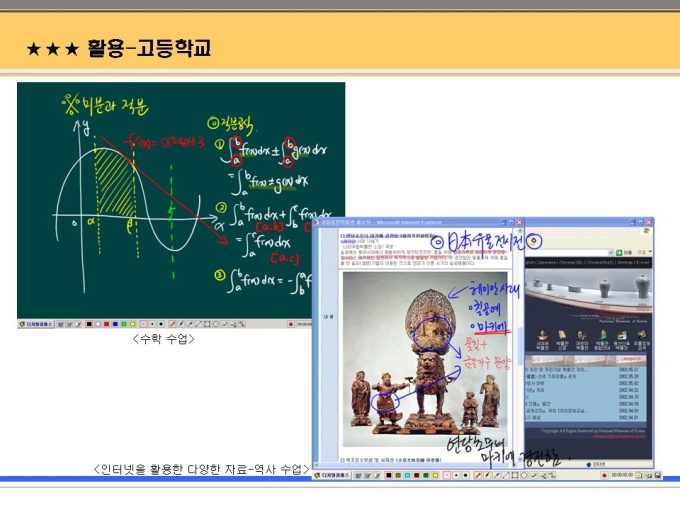This screenshot has width=680, height=510.
Task: Select the highlighter tool on the history toolbar
Action: pyautogui.click(x=497, y=475)
